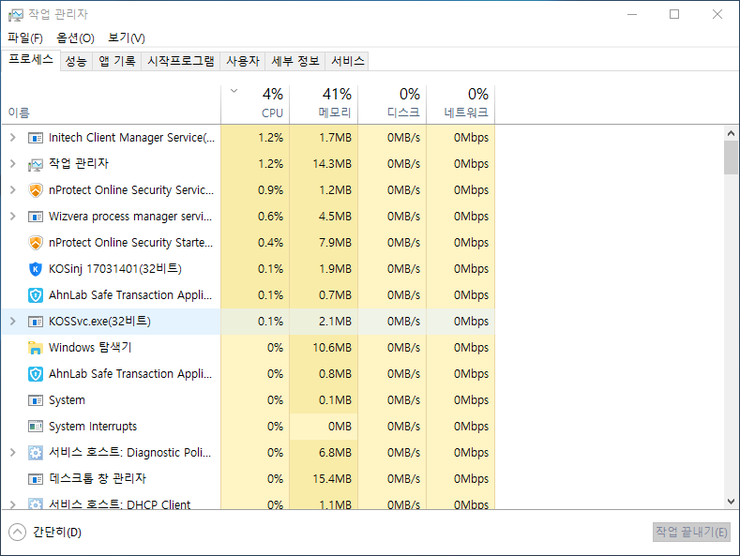740x556 pixels.
Task: Click the Initech Client Manager Service icon
Action: pos(36,138)
